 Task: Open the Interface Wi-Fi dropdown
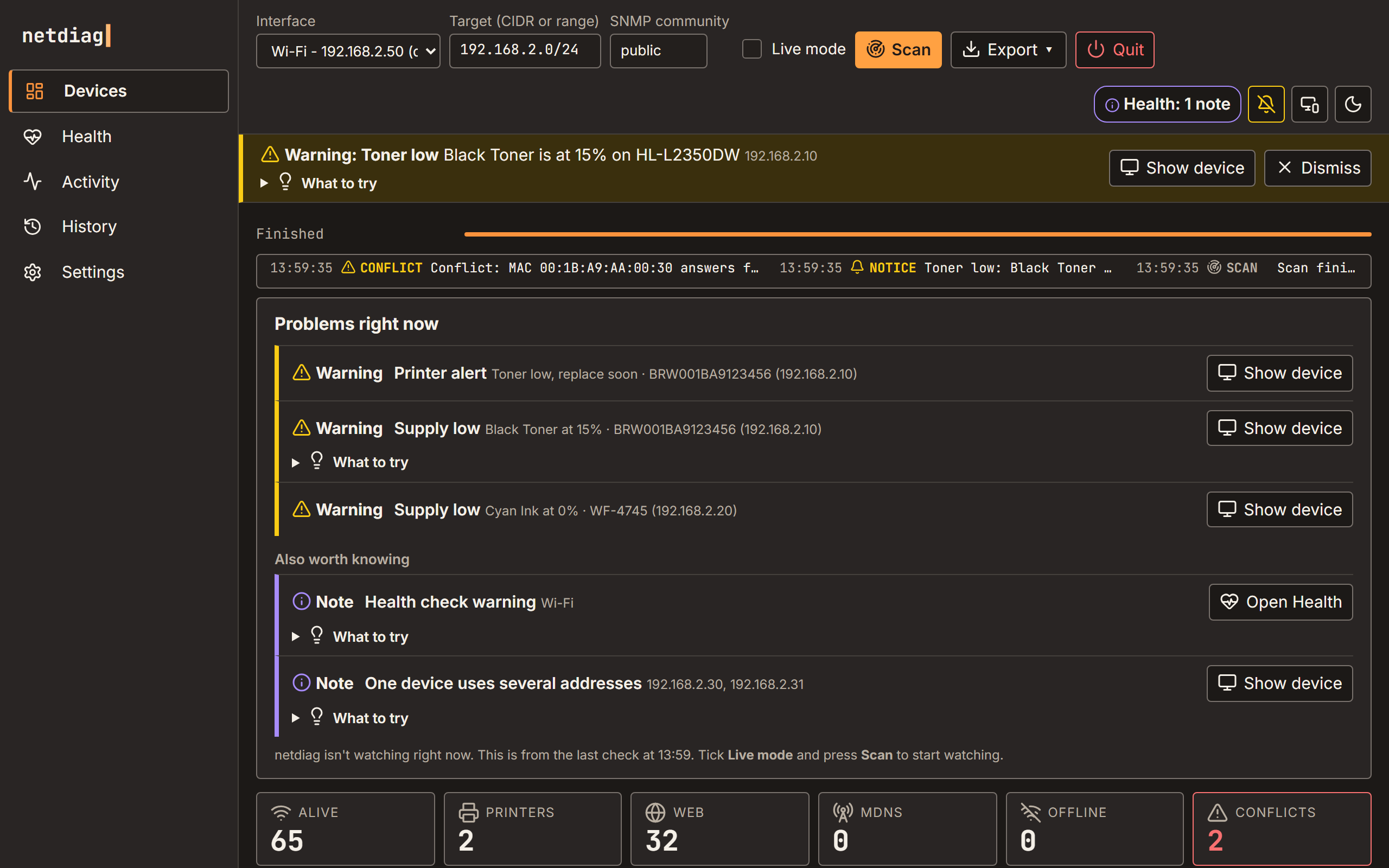[x=348, y=51]
